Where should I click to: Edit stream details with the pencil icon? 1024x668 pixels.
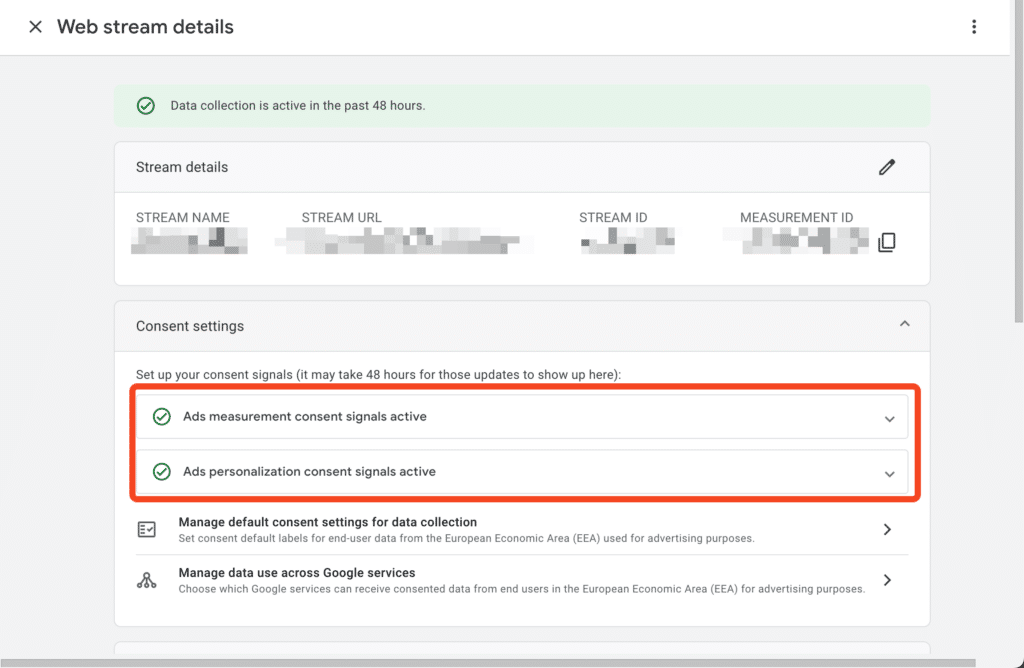pyautogui.click(x=886, y=167)
